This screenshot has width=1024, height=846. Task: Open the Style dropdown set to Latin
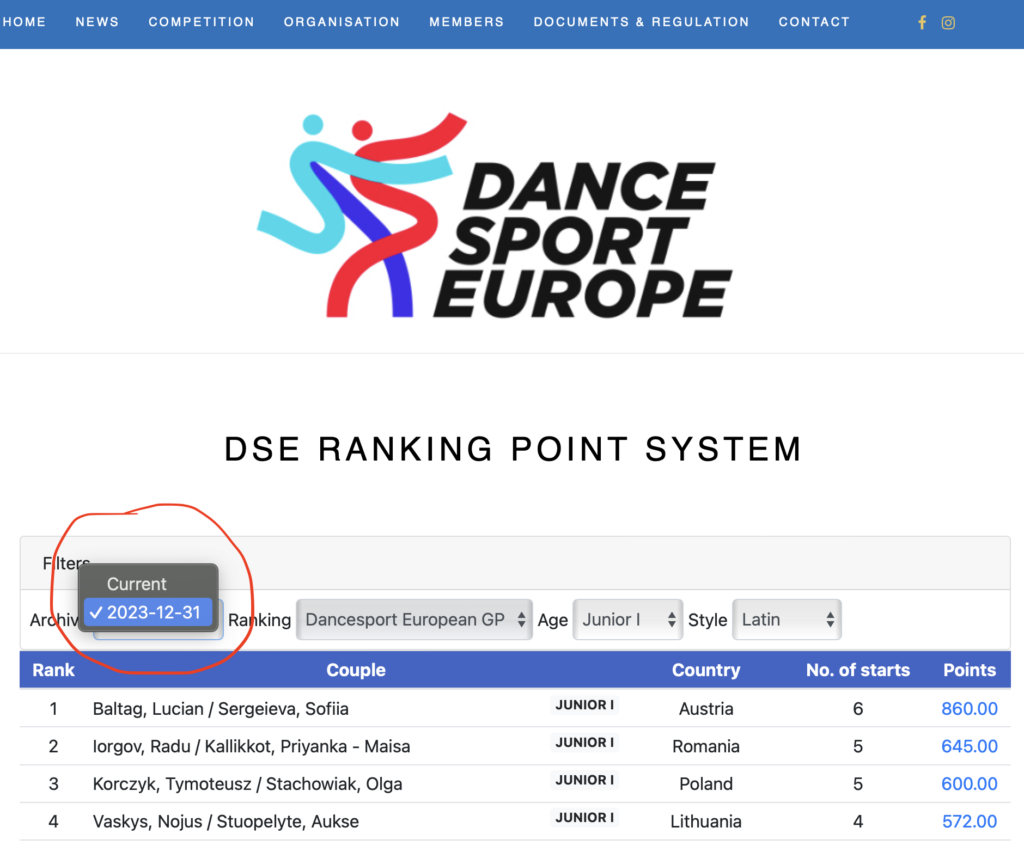(x=787, y=619)
